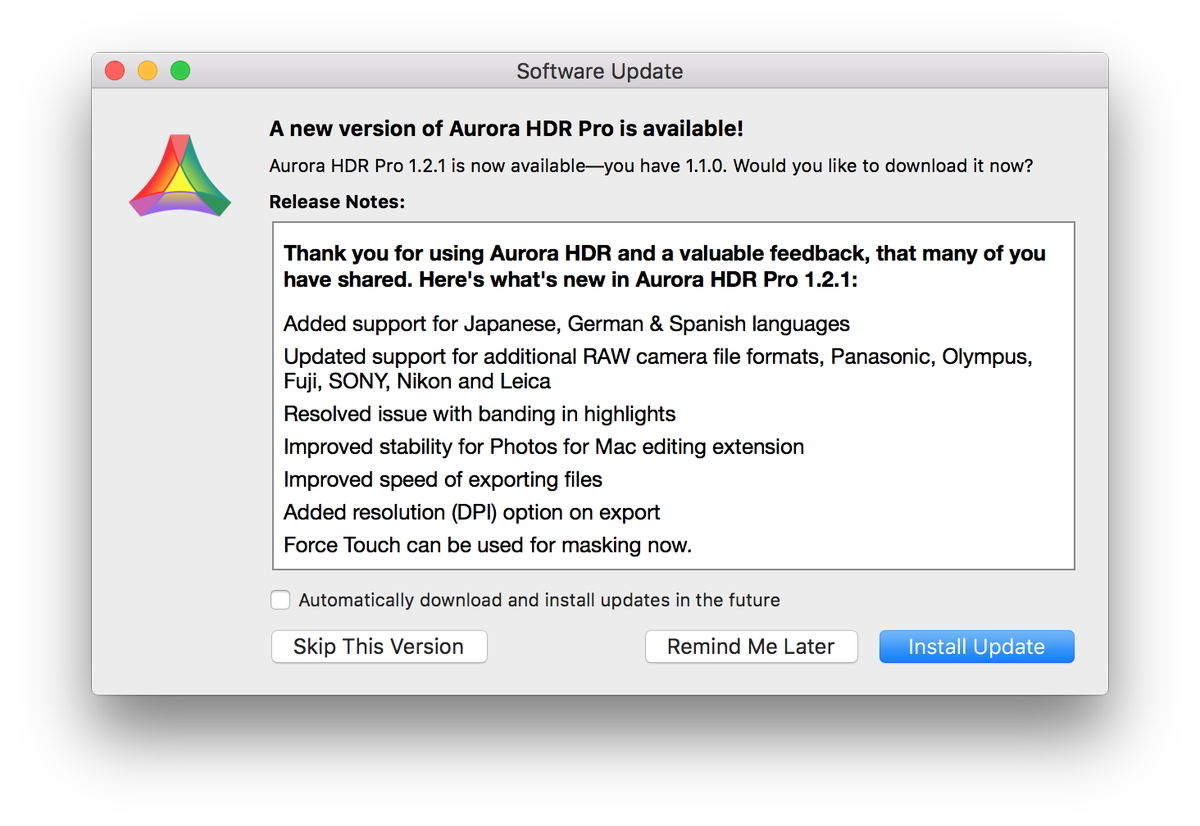Click the heading "A new version of Aurora HDR Pro is available!"

(506, 129)
